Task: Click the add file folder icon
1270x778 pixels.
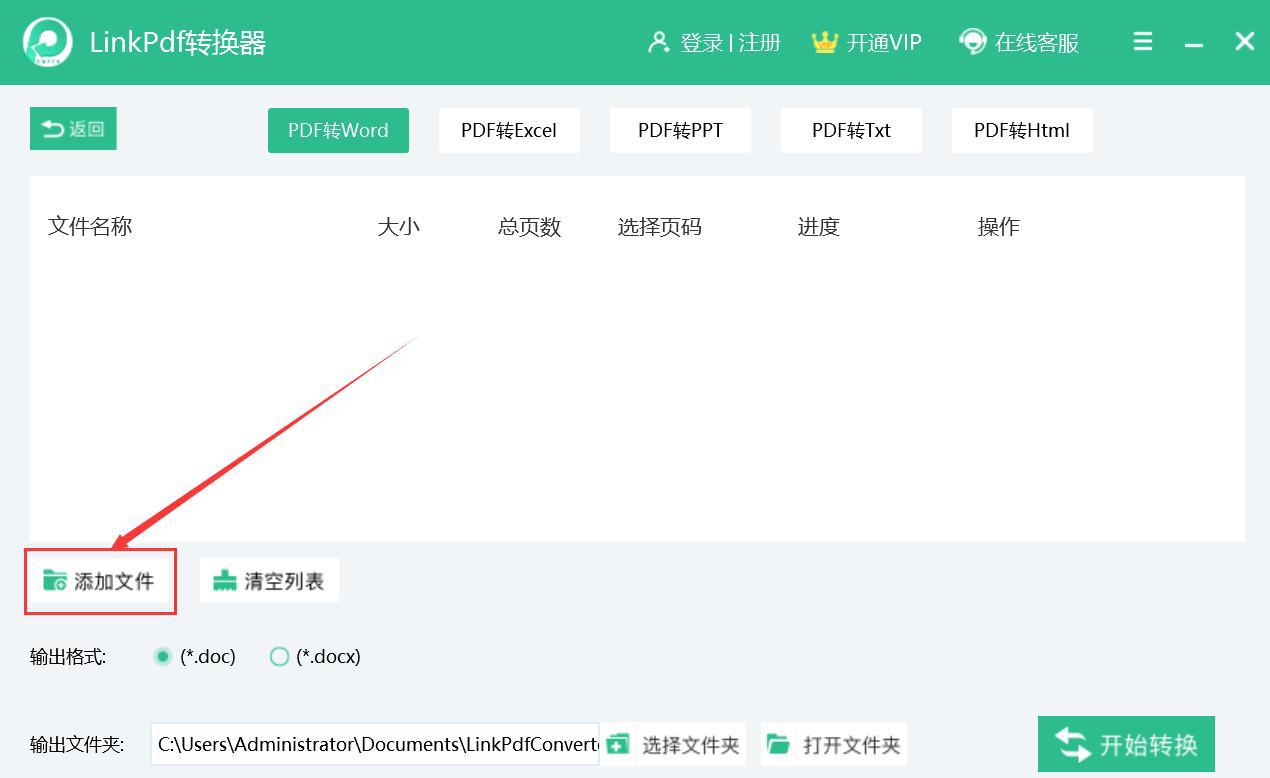Action: point(55,580)
